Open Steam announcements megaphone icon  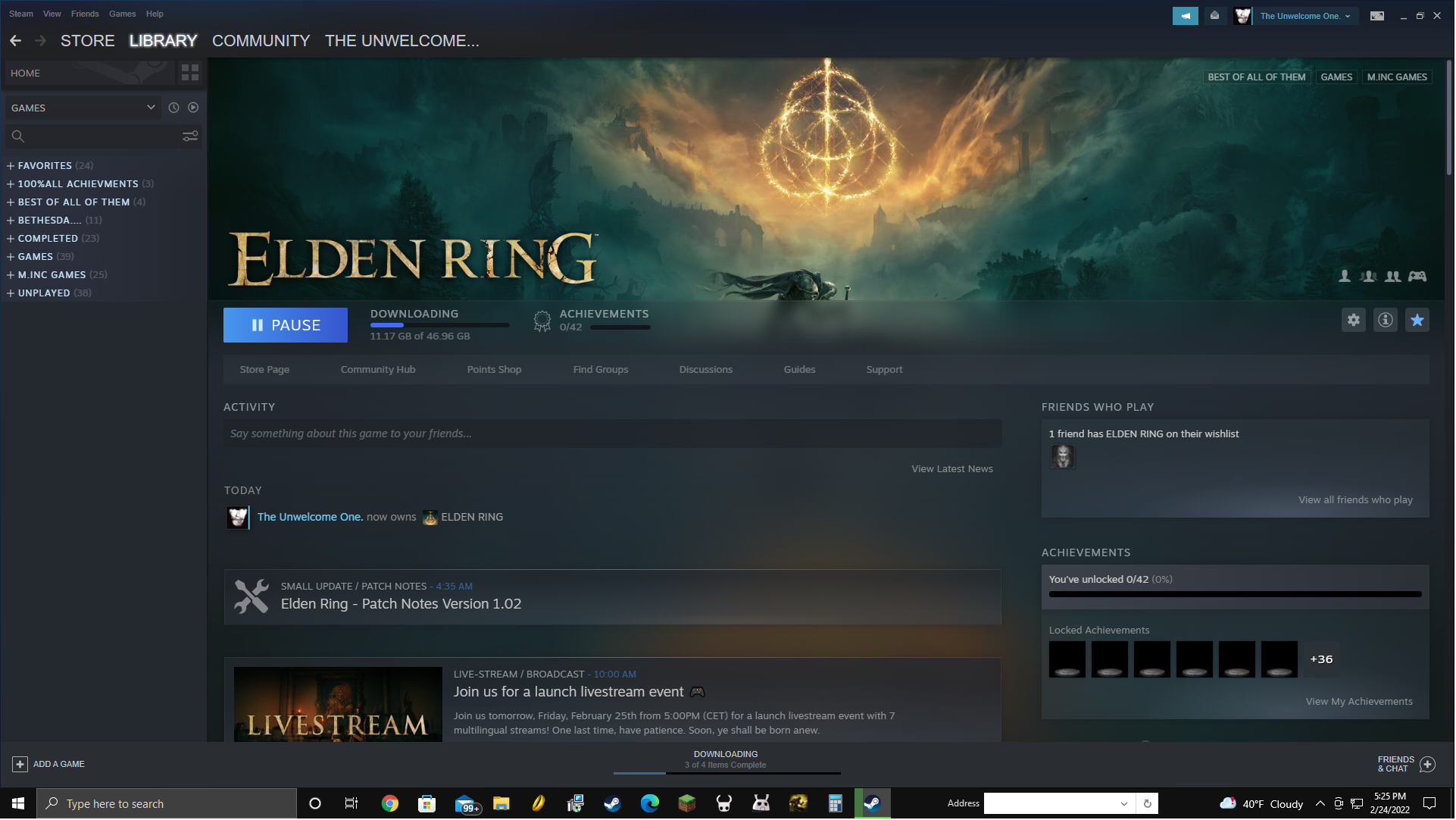[1186, 16]
